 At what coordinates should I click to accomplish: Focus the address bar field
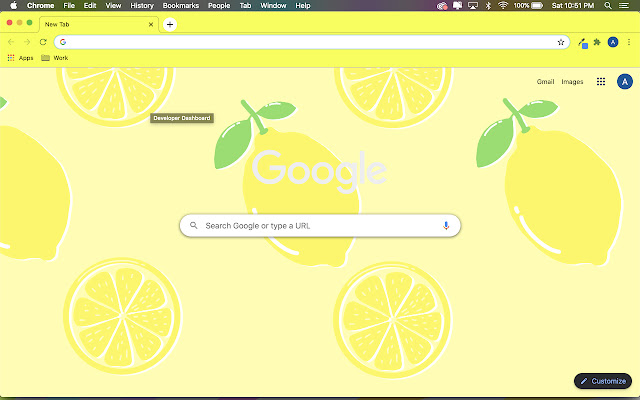312,42
